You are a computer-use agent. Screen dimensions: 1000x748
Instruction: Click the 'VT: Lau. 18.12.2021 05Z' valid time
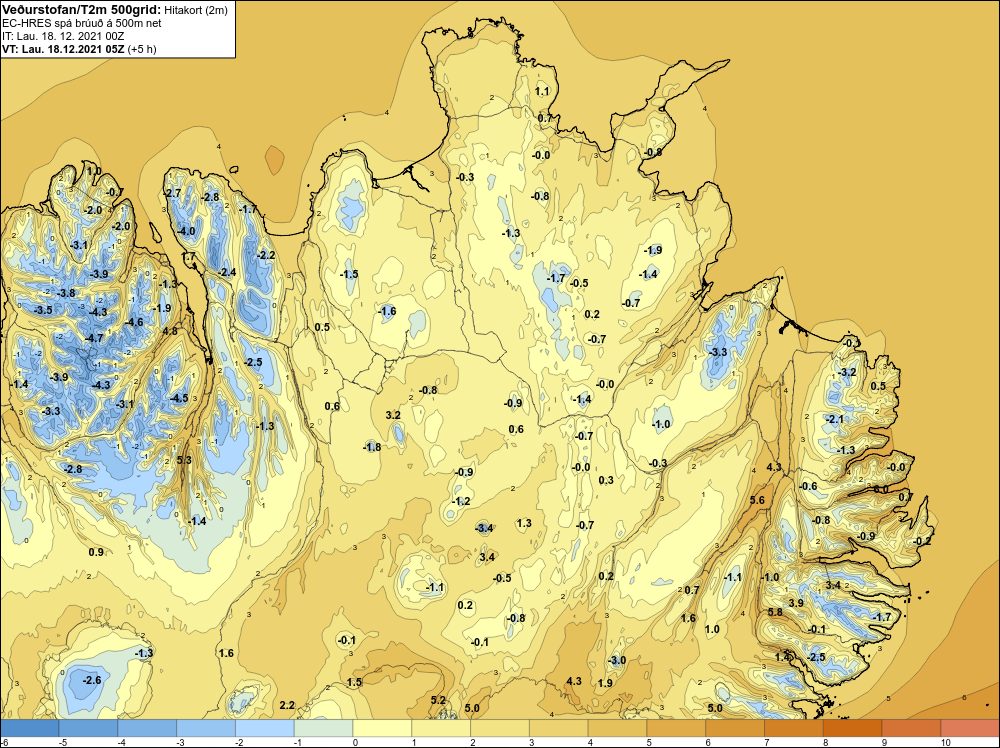click(x=63, y=49)
